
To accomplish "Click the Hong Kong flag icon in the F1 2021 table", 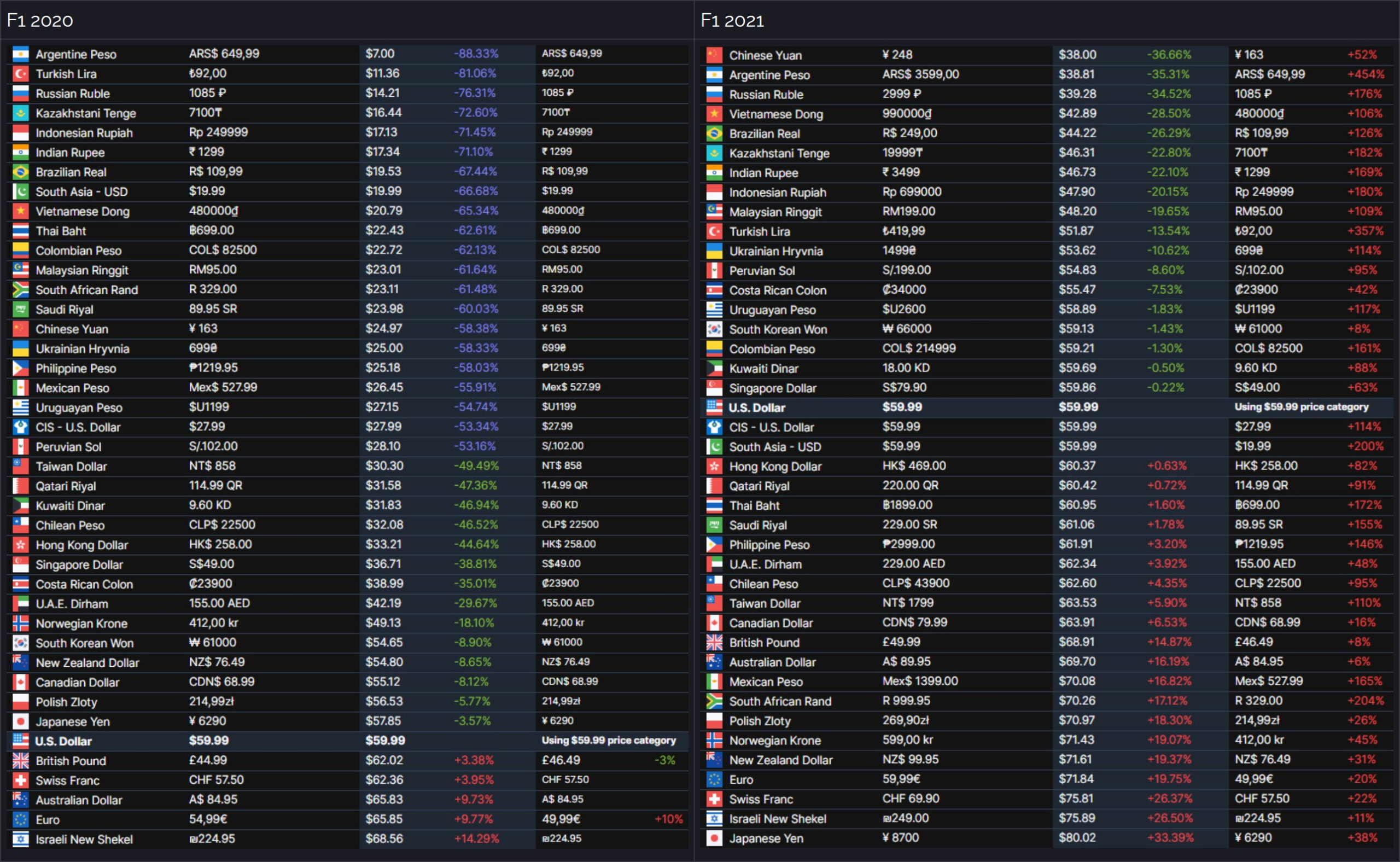I will [x=714, y=467].
